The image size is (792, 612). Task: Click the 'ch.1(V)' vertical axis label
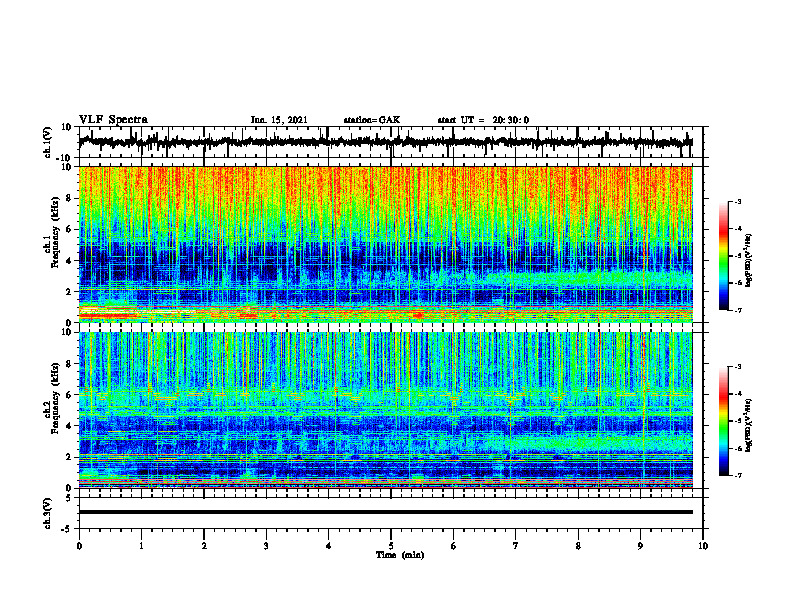[x=48, y=142]
